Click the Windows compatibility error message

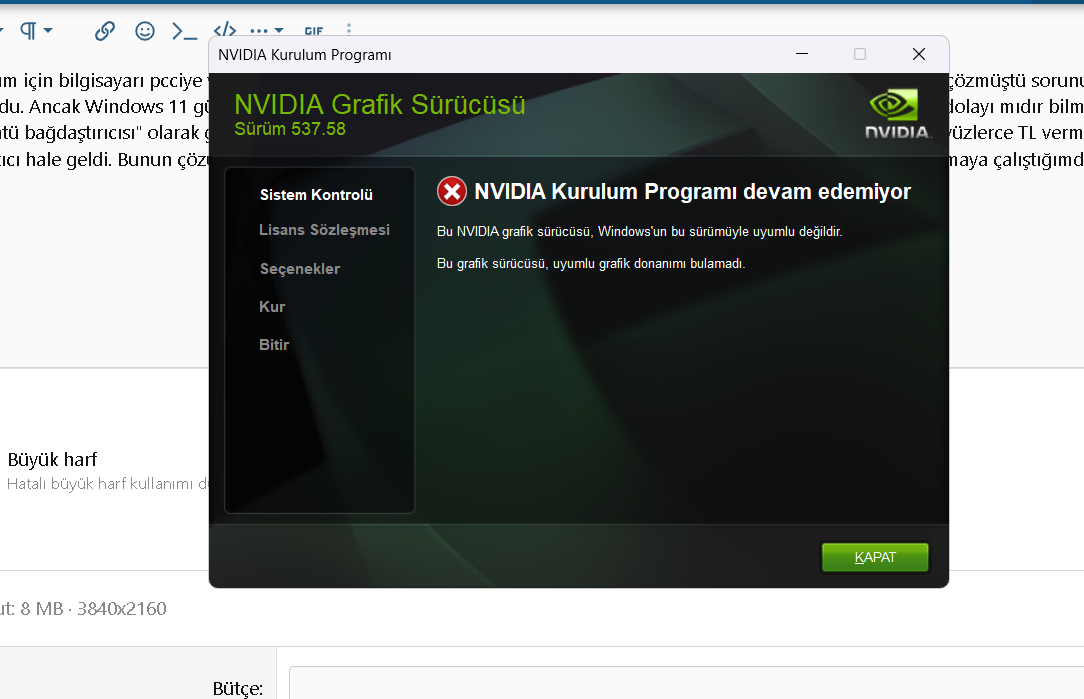639,232
